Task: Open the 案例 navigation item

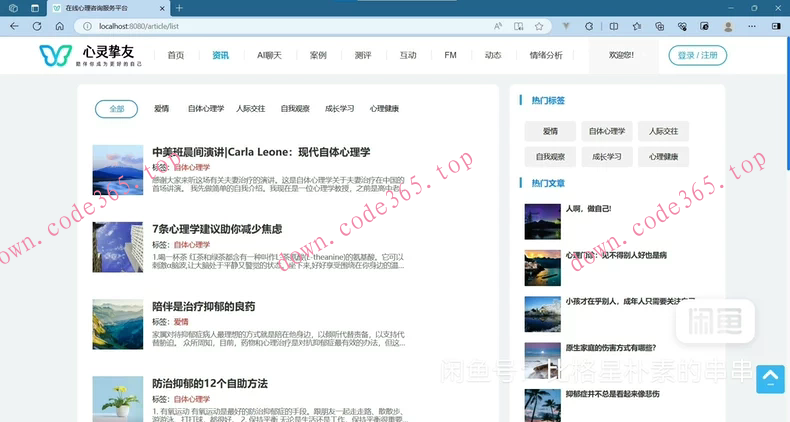Action: click(318, 55)
